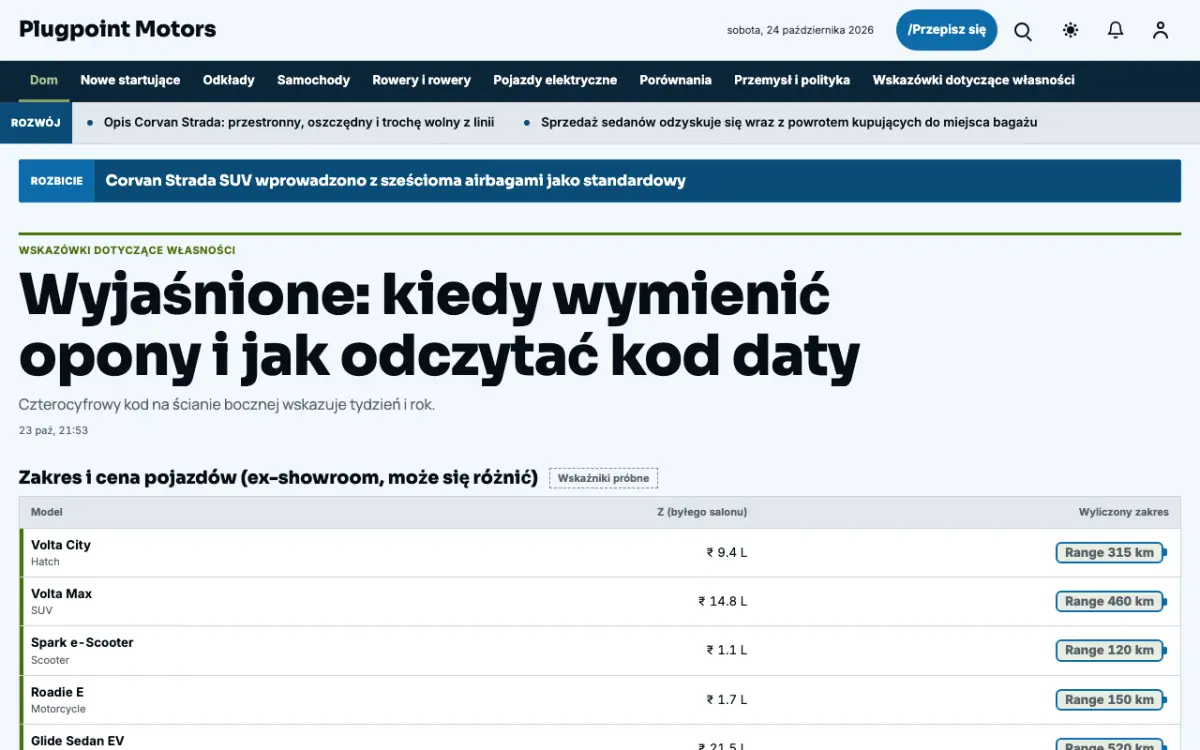Select Glide Sedan EV model name
Image resolution: width=1200 pixels, height=750 pixels.
click(x=78, y=741)
